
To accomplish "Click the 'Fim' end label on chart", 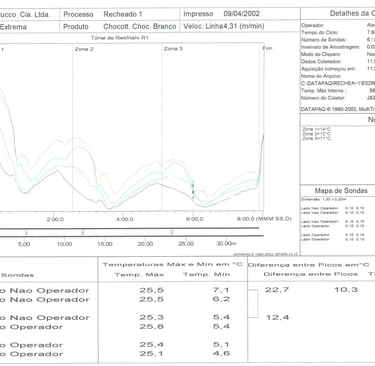I will tap(267, 48).
